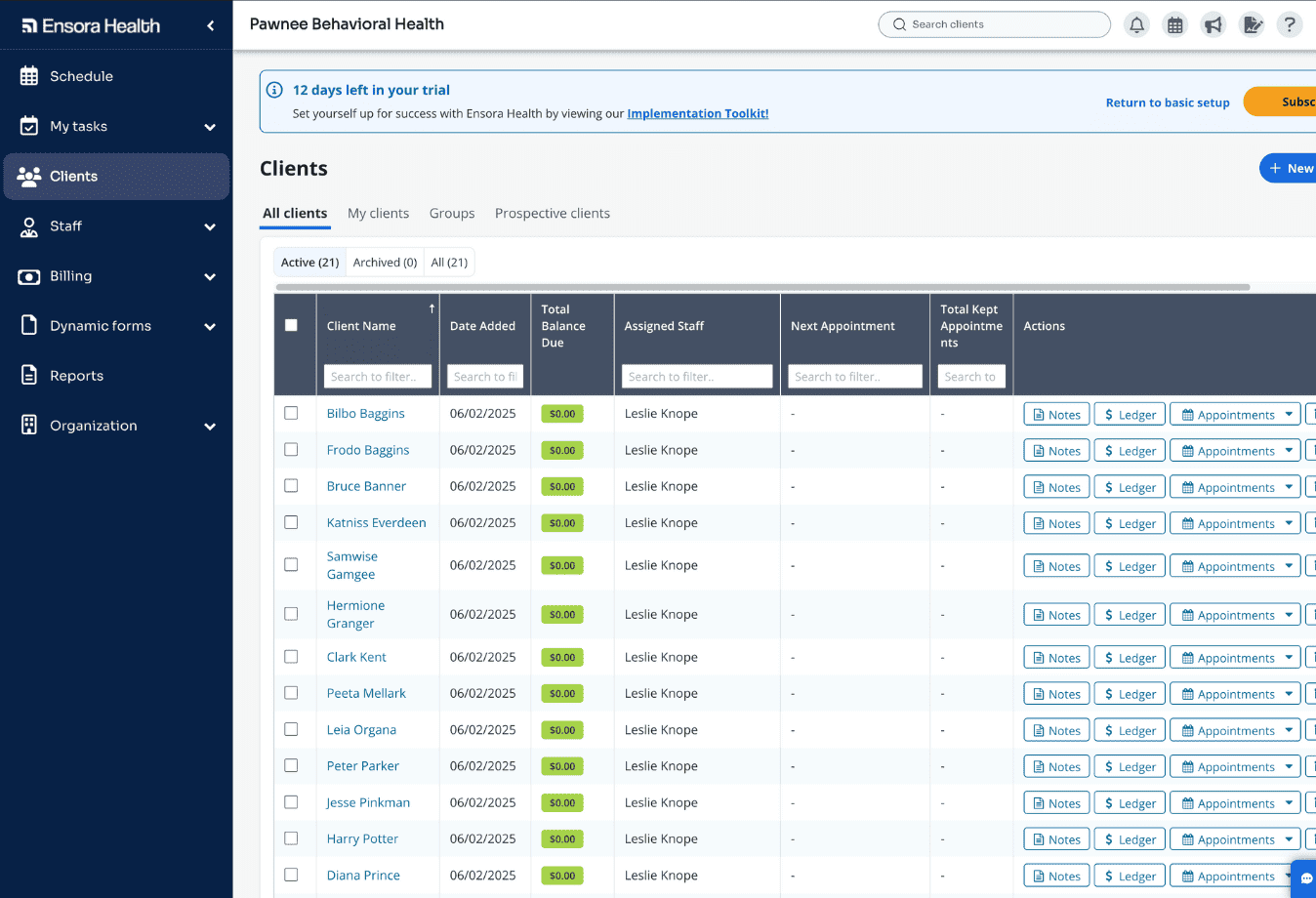
Task: Click the announcements megaphone icon
Action: pyautogui.click(x=1213, y=24)
